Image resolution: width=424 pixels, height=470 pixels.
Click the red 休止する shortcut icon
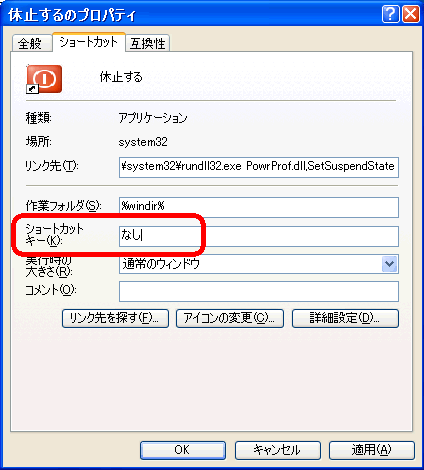44,79
